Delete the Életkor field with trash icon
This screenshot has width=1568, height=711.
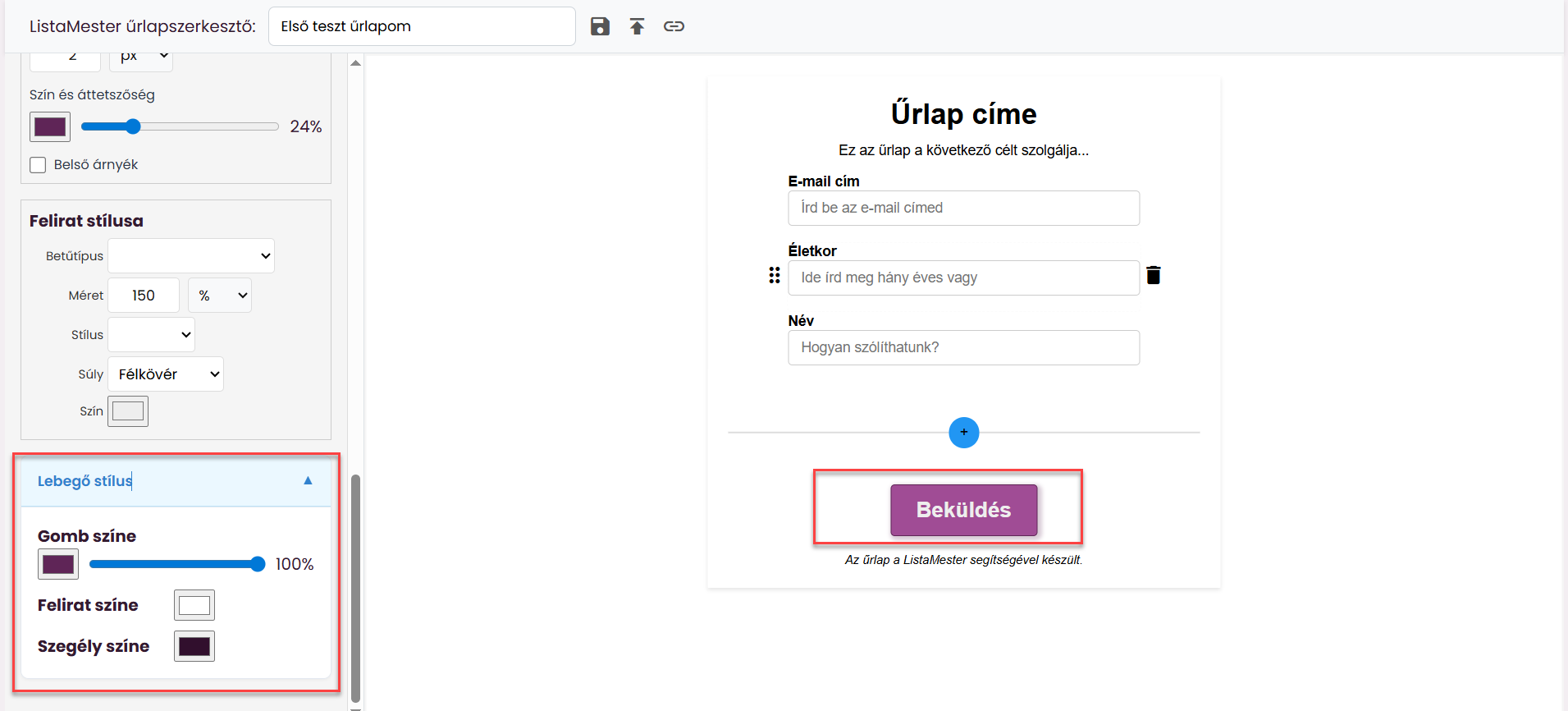tap(1153, 275)
